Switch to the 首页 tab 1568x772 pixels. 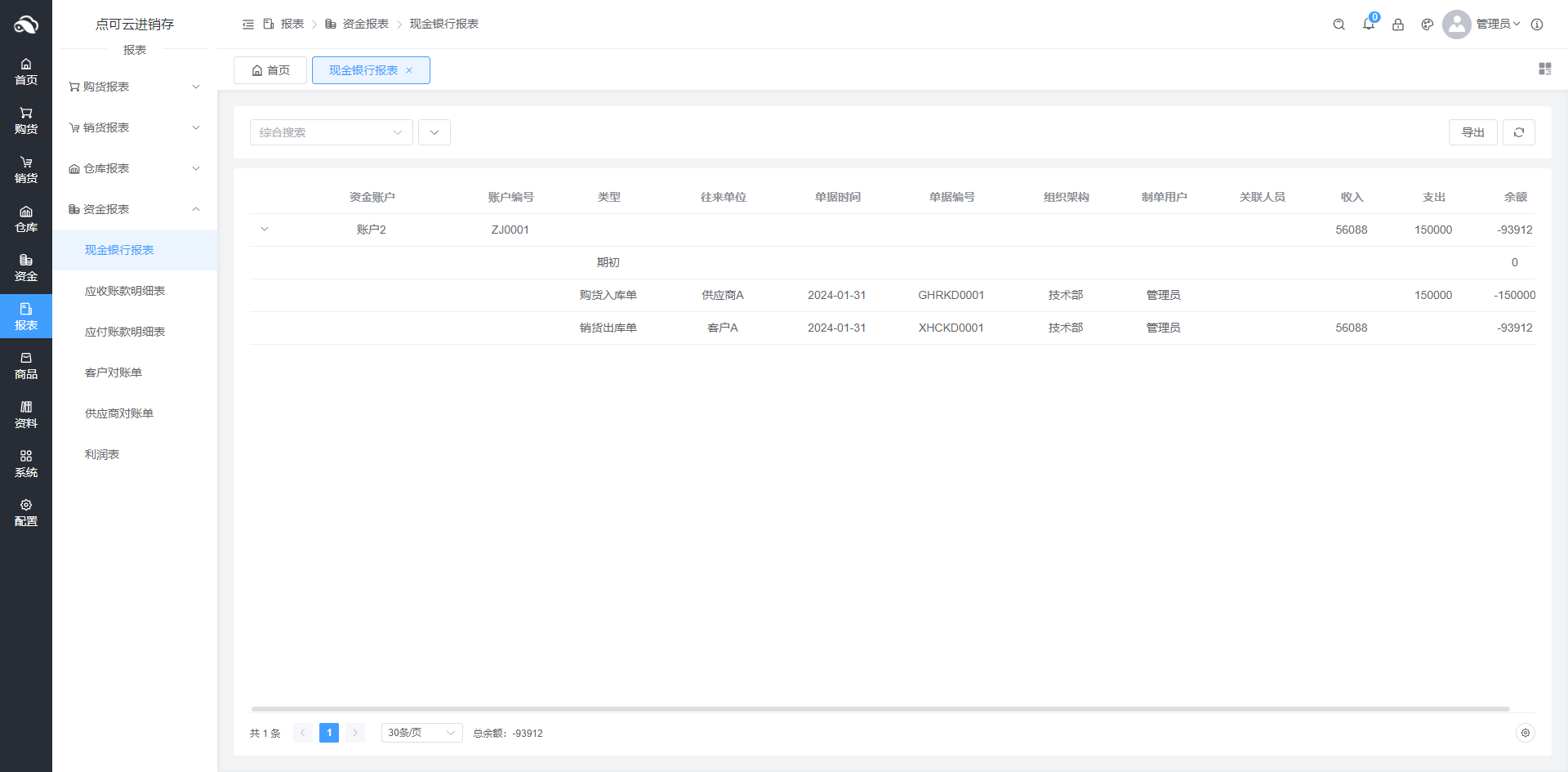tap(270, 70)
